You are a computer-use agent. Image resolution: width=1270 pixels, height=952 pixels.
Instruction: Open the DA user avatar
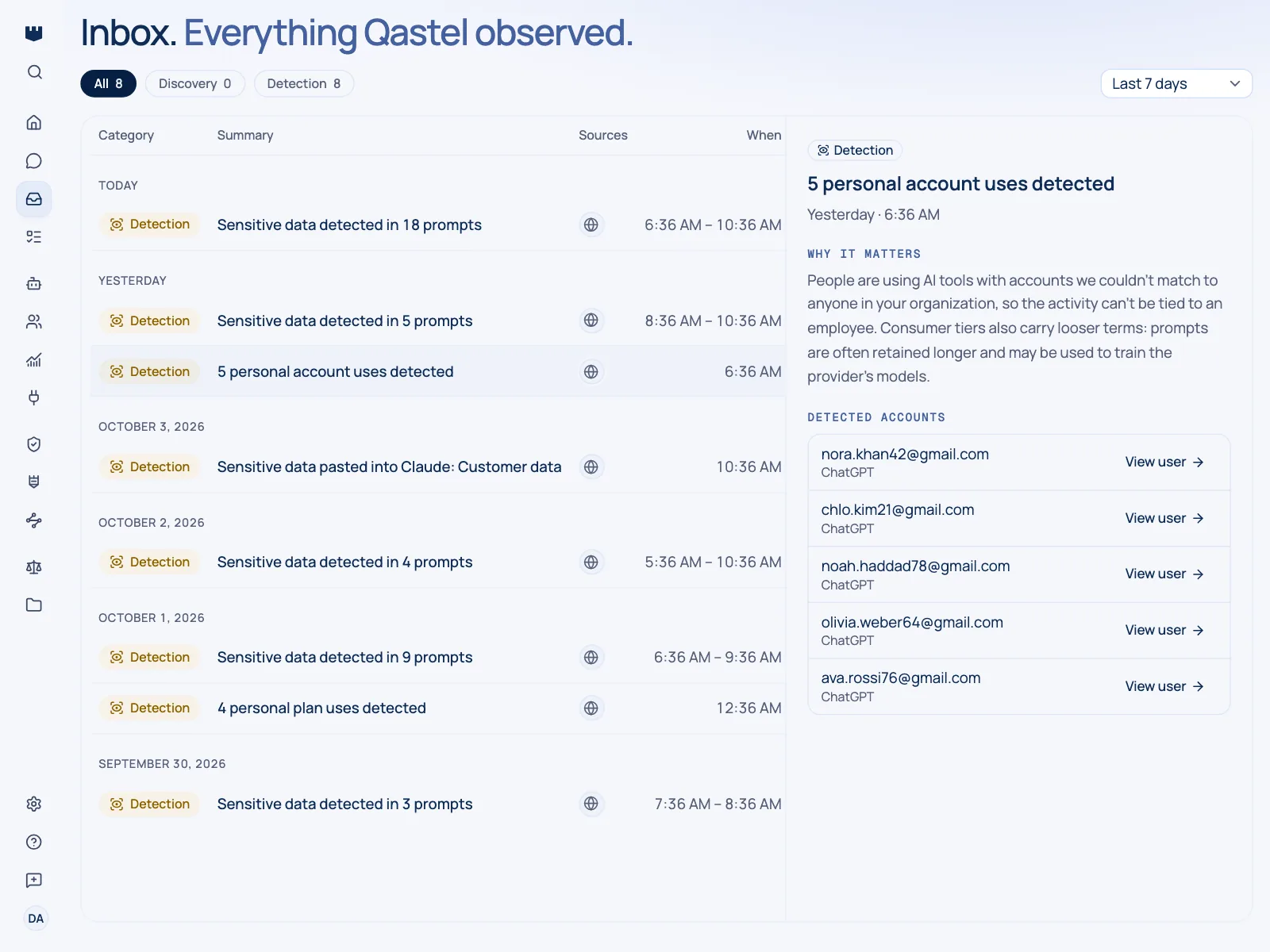[36, 919]
